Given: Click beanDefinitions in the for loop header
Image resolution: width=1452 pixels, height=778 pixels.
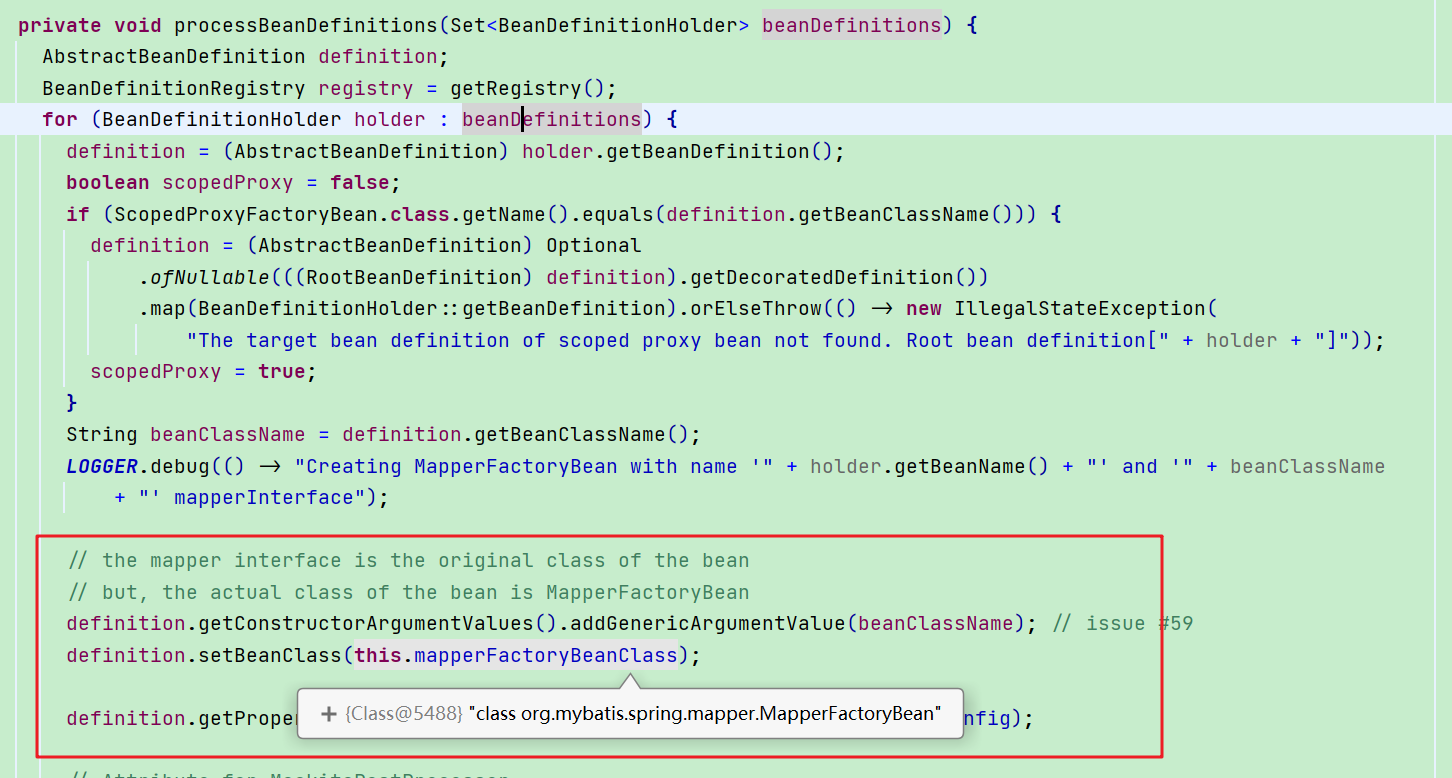Looking at the screenshot, I should (552, 120).
